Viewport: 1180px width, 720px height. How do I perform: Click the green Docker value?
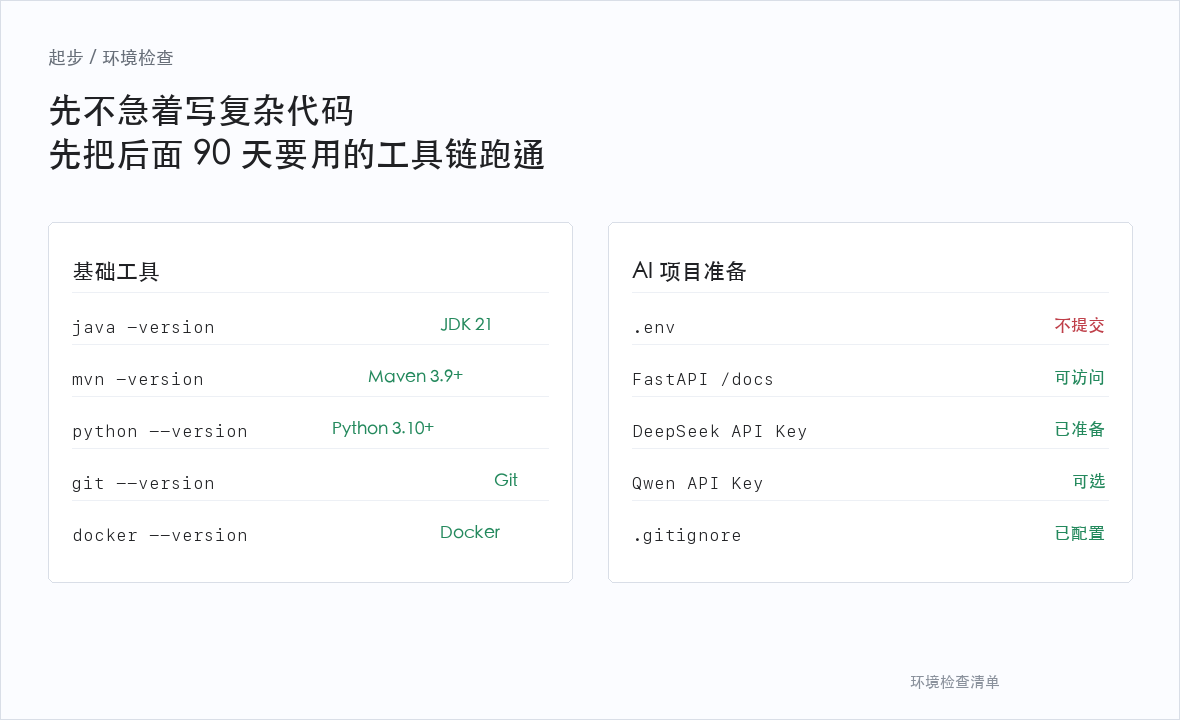470,532
